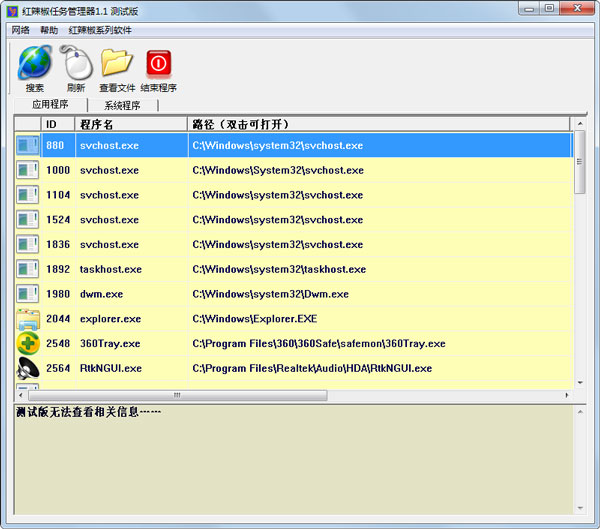Minimize the task manager window
600x529 pixels.
pyautogui.click(x=529, y=9)
